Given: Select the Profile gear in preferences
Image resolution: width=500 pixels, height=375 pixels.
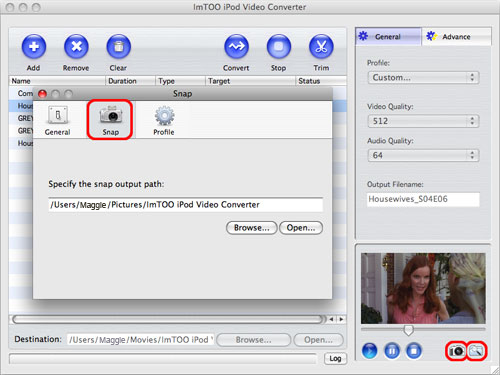Looking at the screenshot, I should coord(164,120).
